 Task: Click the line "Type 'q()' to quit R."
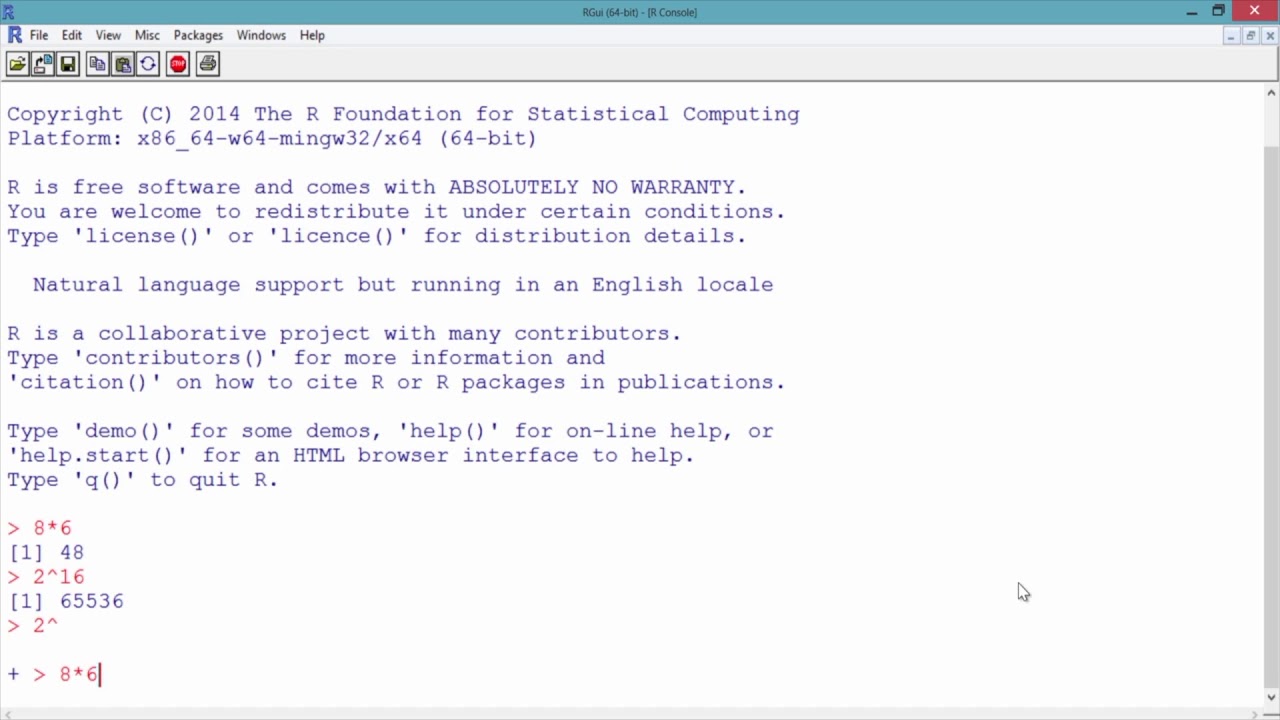pos(143,480)
